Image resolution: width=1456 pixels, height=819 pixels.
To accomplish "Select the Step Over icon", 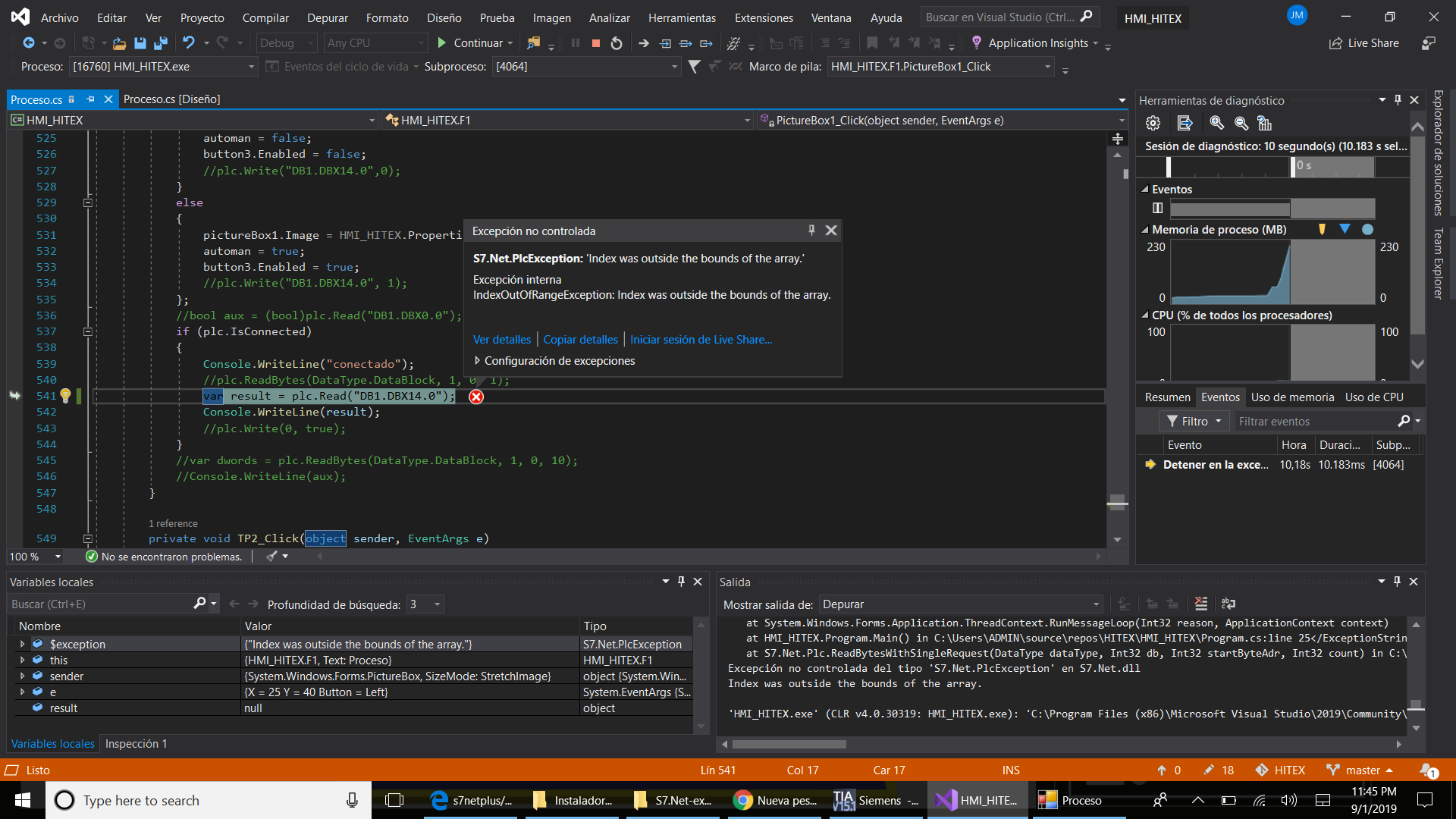I will coord(686,43).
